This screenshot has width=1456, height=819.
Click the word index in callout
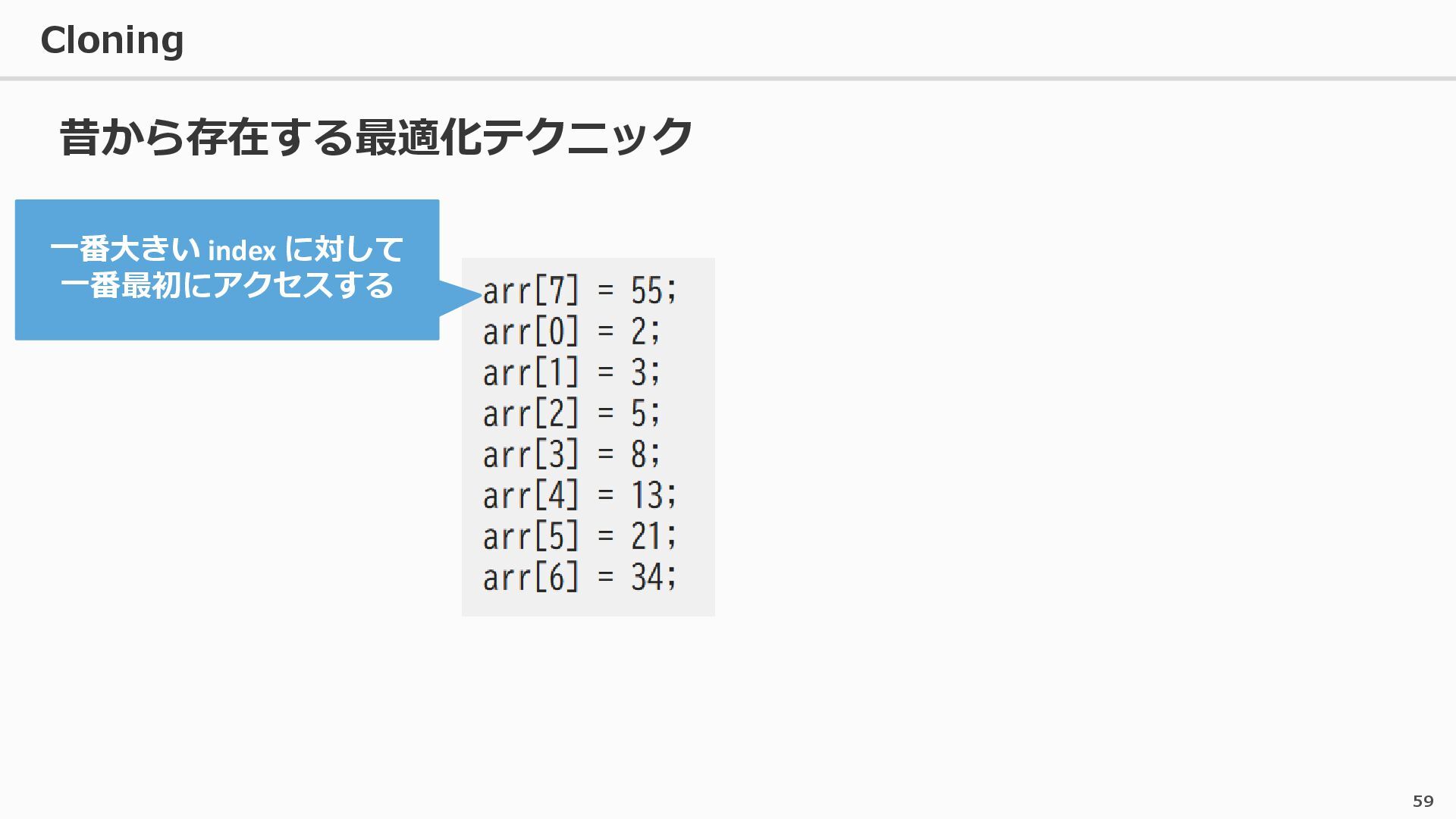click(242, 250)
